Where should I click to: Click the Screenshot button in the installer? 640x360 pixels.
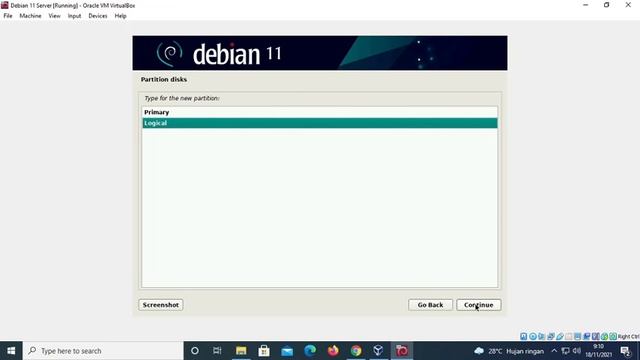pyautogui.click(x=161, y=305)
